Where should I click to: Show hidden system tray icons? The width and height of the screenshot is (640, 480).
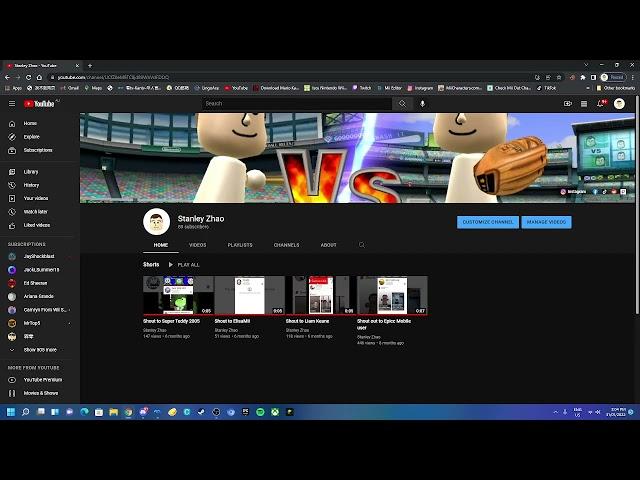pyautogui.click(x=556, y=412)
